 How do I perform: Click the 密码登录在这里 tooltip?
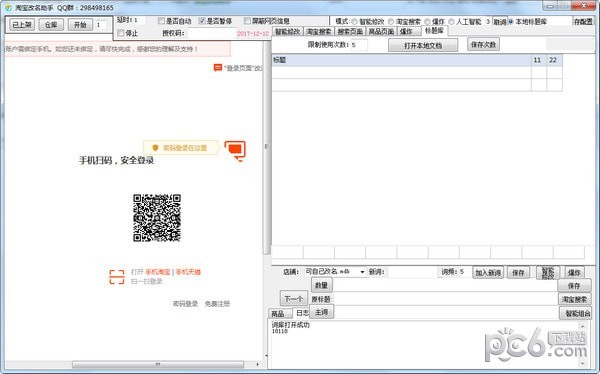[x=181, y=148]
